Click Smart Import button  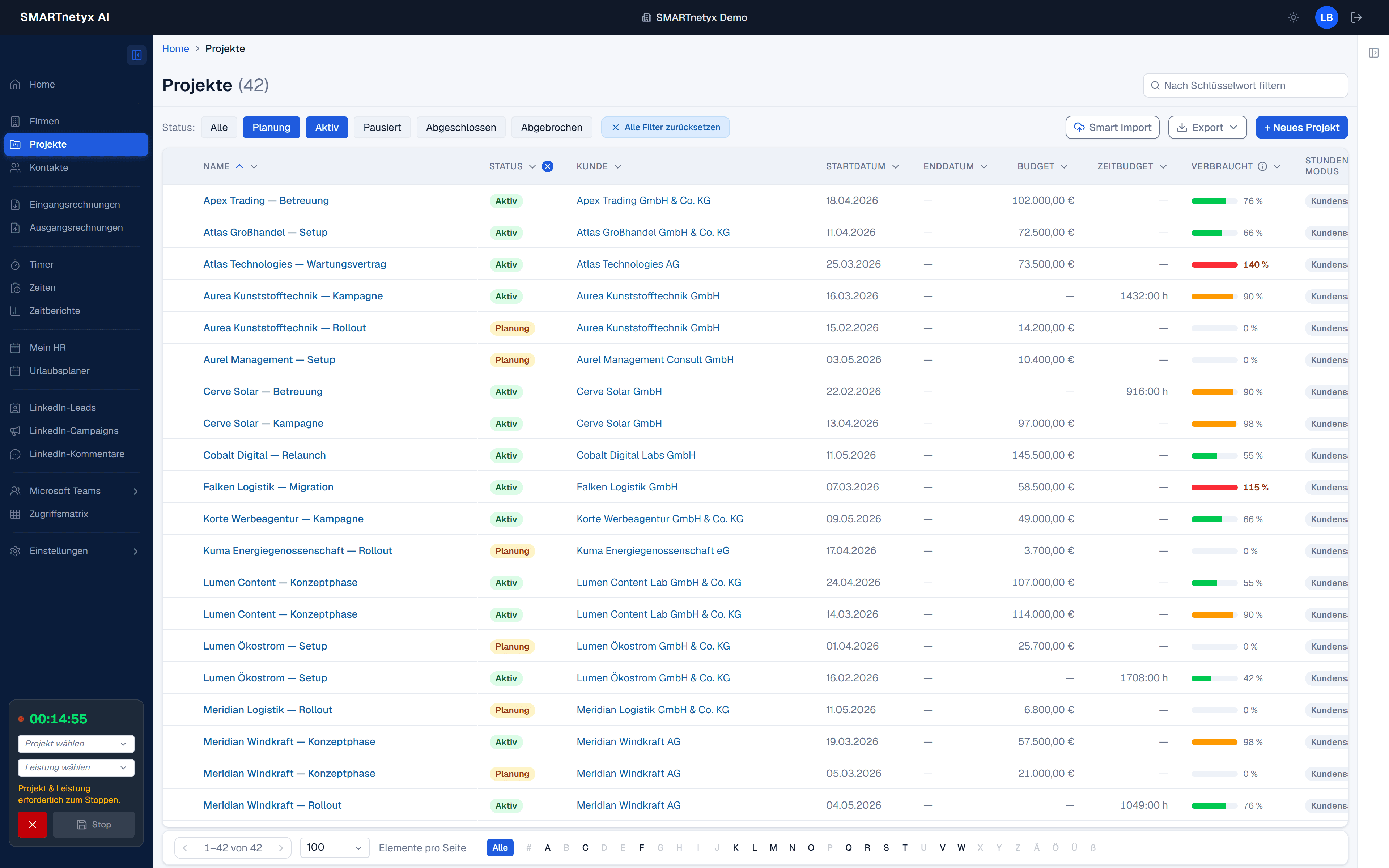(1112, 127)
